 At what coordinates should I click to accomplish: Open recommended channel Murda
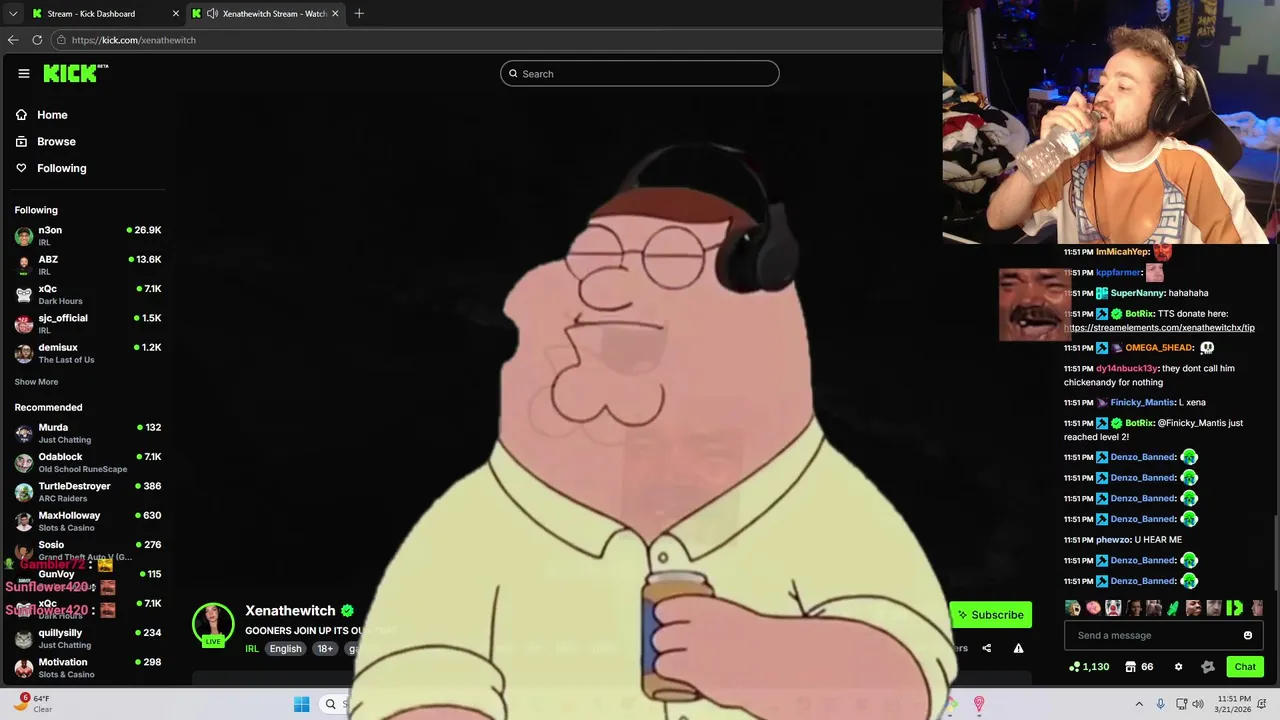88,433
